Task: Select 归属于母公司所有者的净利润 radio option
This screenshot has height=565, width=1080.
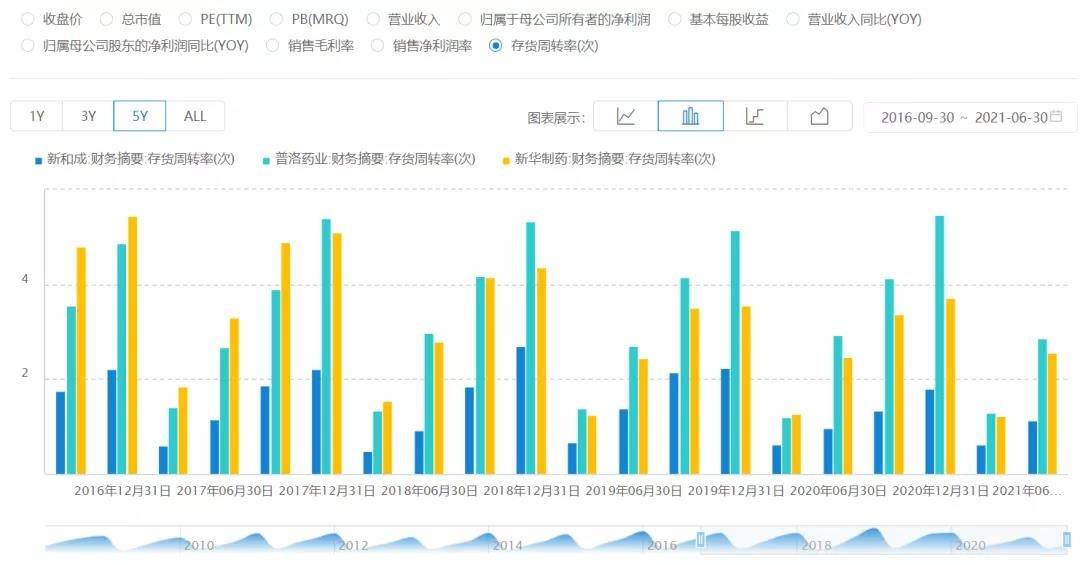Action: point(465,19)
